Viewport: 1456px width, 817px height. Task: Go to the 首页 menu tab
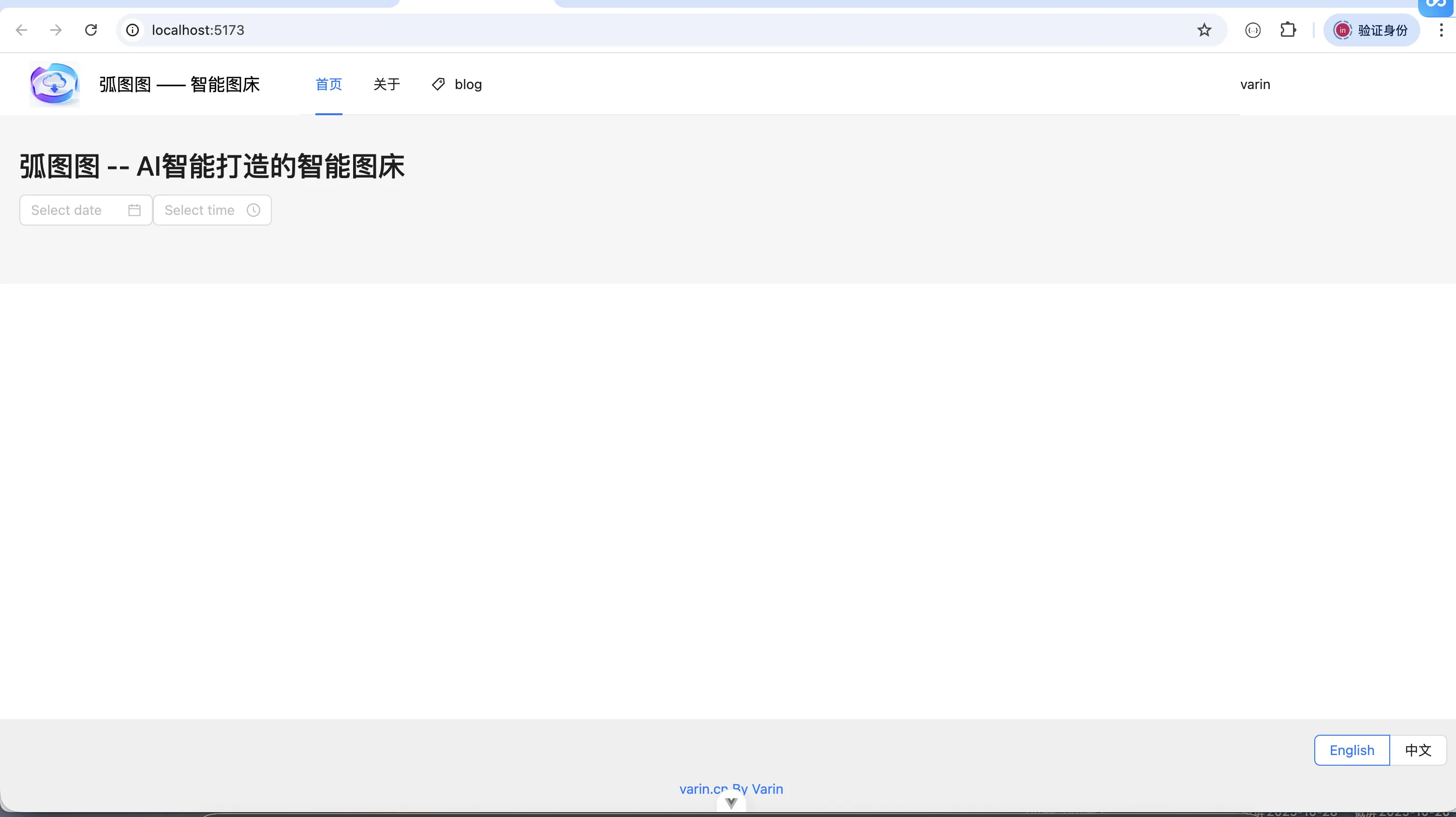point(328,84)
